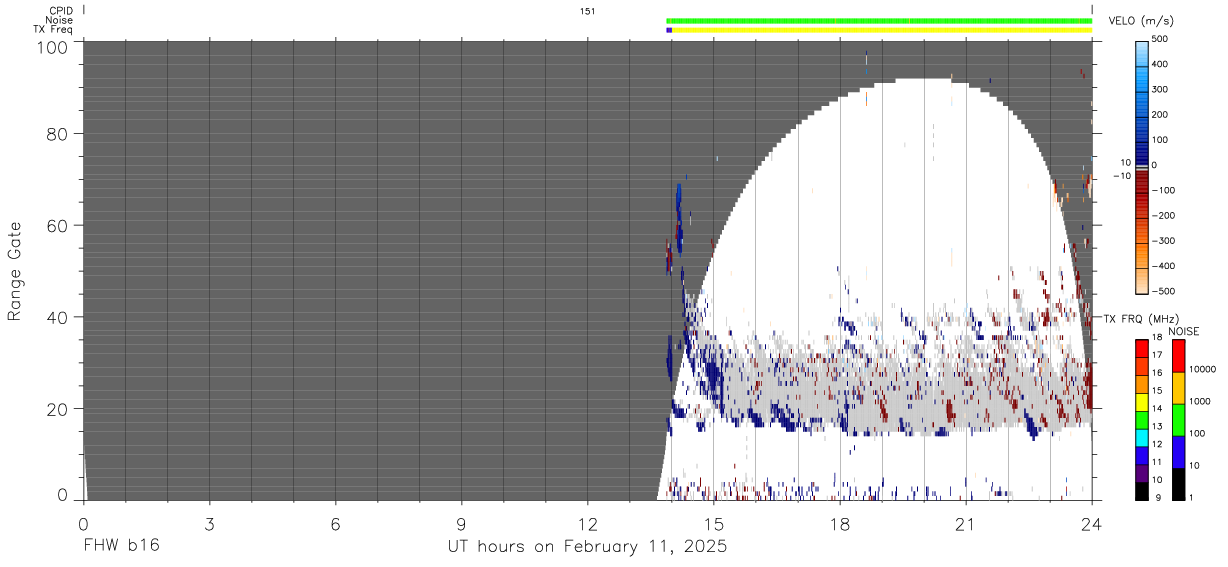Viewport: 1228px width, 567px height.
Task: Click the purple 10-11 MHz frequency swatch
Action: tap(1143, 472)
